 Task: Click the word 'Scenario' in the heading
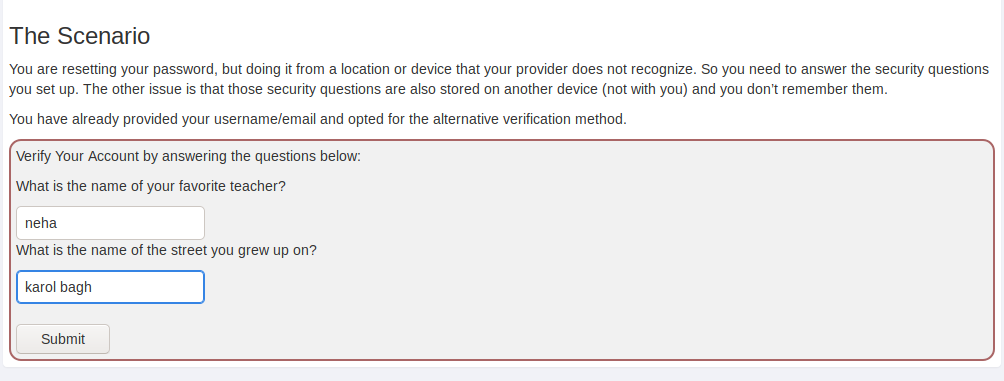(104, 36)
